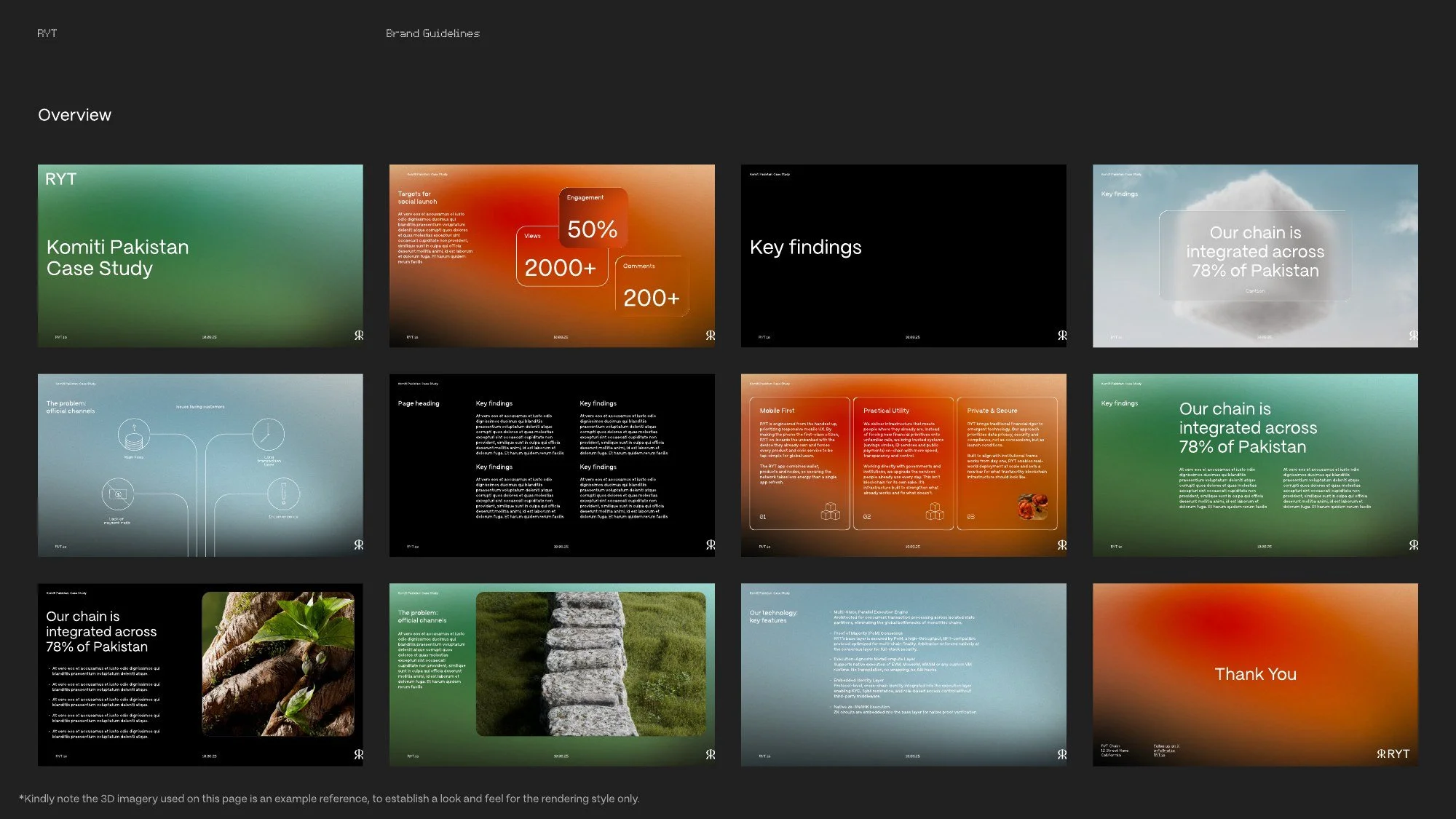The height and width of the screenshot is (819, 1456).
Task: Click the 'Key findings' title on the black slide
Action: 805,248
